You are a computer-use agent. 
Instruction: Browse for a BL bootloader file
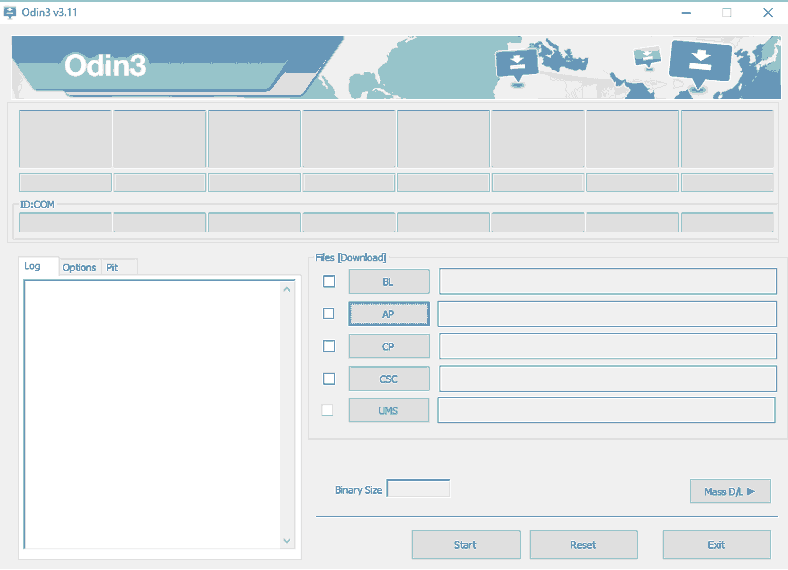[x=389, y=281]
